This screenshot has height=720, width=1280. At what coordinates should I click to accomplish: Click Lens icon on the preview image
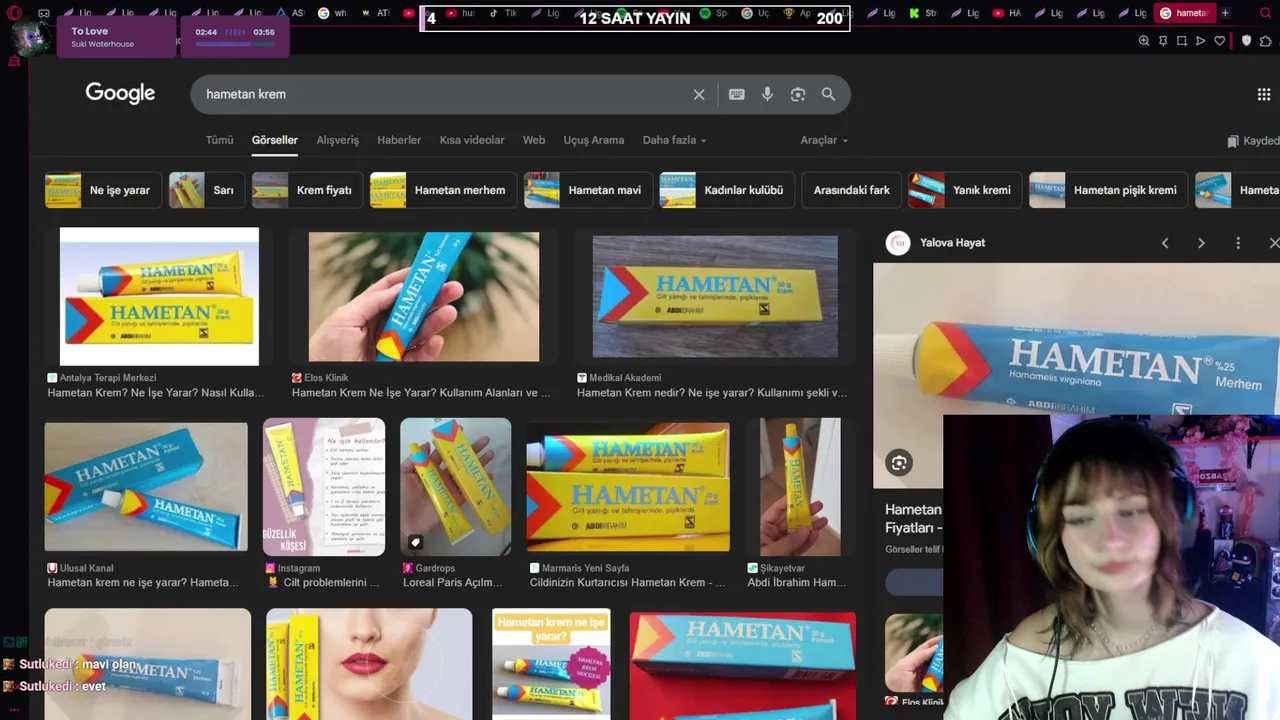[899, 462]
